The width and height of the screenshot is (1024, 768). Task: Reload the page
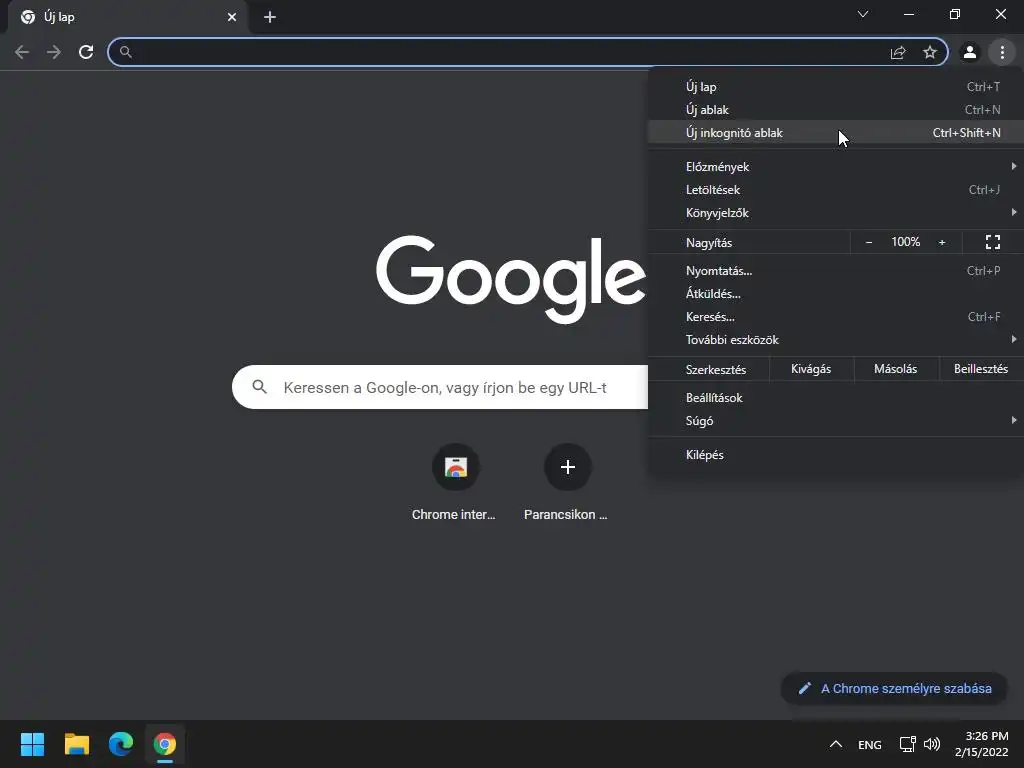[86, 52]
